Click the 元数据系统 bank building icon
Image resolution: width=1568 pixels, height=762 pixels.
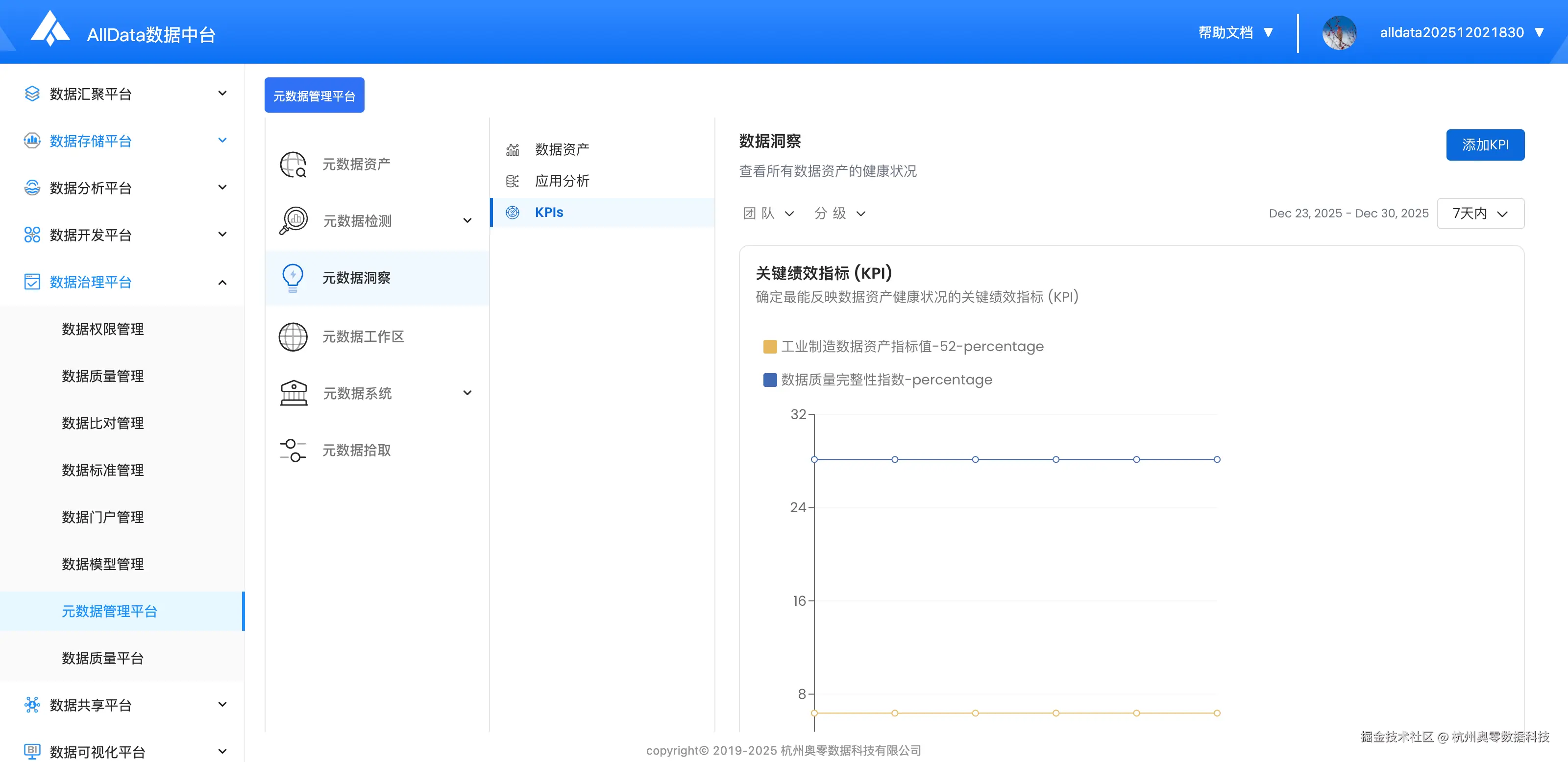tap(294, 393)
